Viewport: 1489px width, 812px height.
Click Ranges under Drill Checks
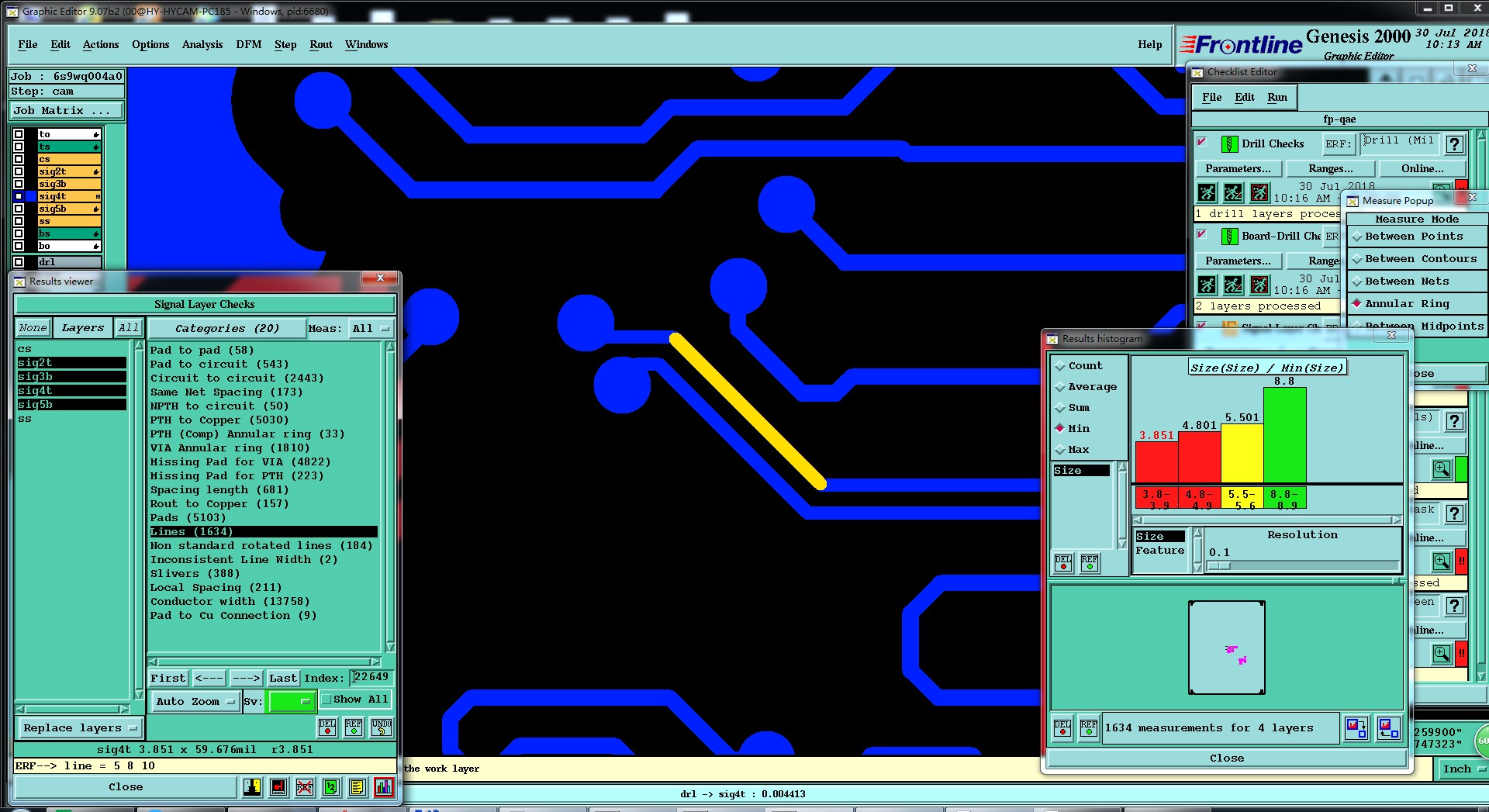tap(1331, 169)
